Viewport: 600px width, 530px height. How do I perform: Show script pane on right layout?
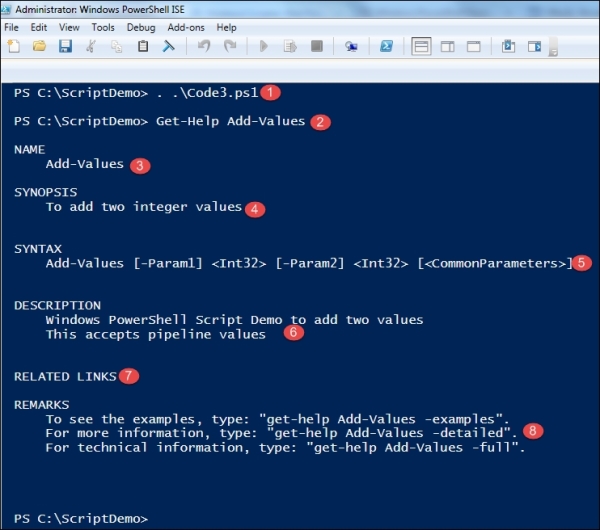tap(447, 46)
